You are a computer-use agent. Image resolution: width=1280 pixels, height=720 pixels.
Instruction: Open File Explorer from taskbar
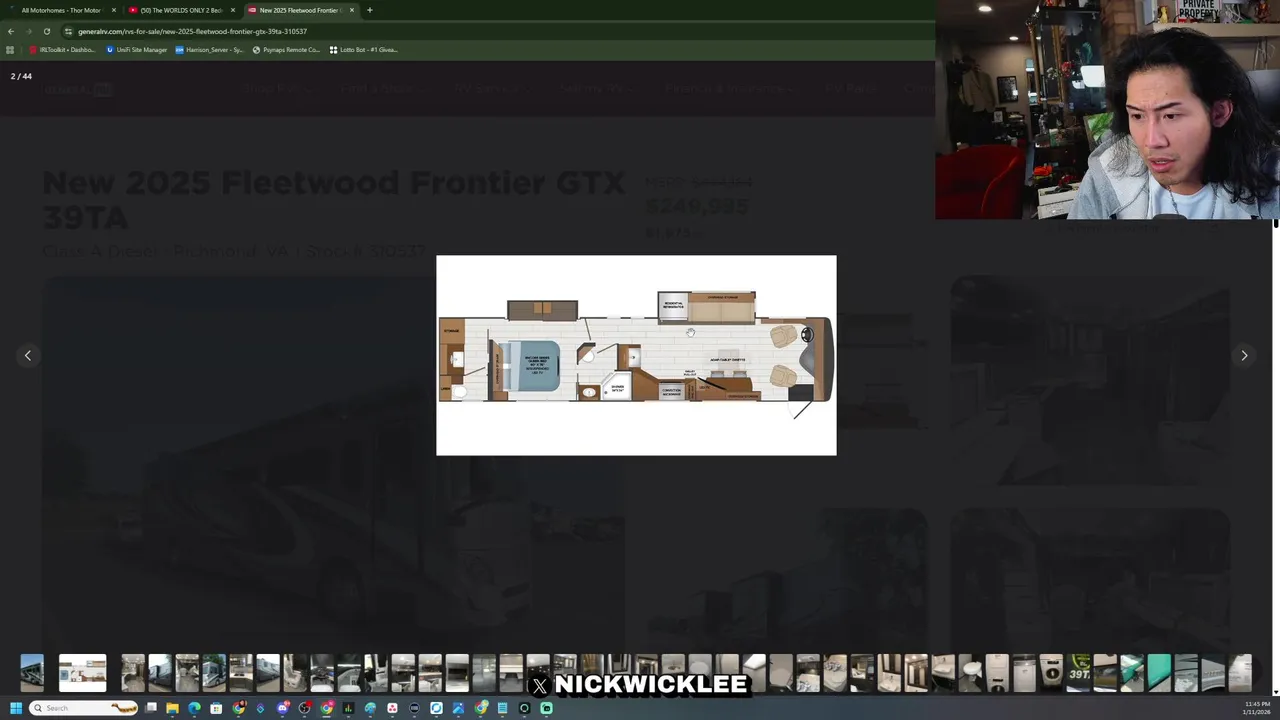172,708
